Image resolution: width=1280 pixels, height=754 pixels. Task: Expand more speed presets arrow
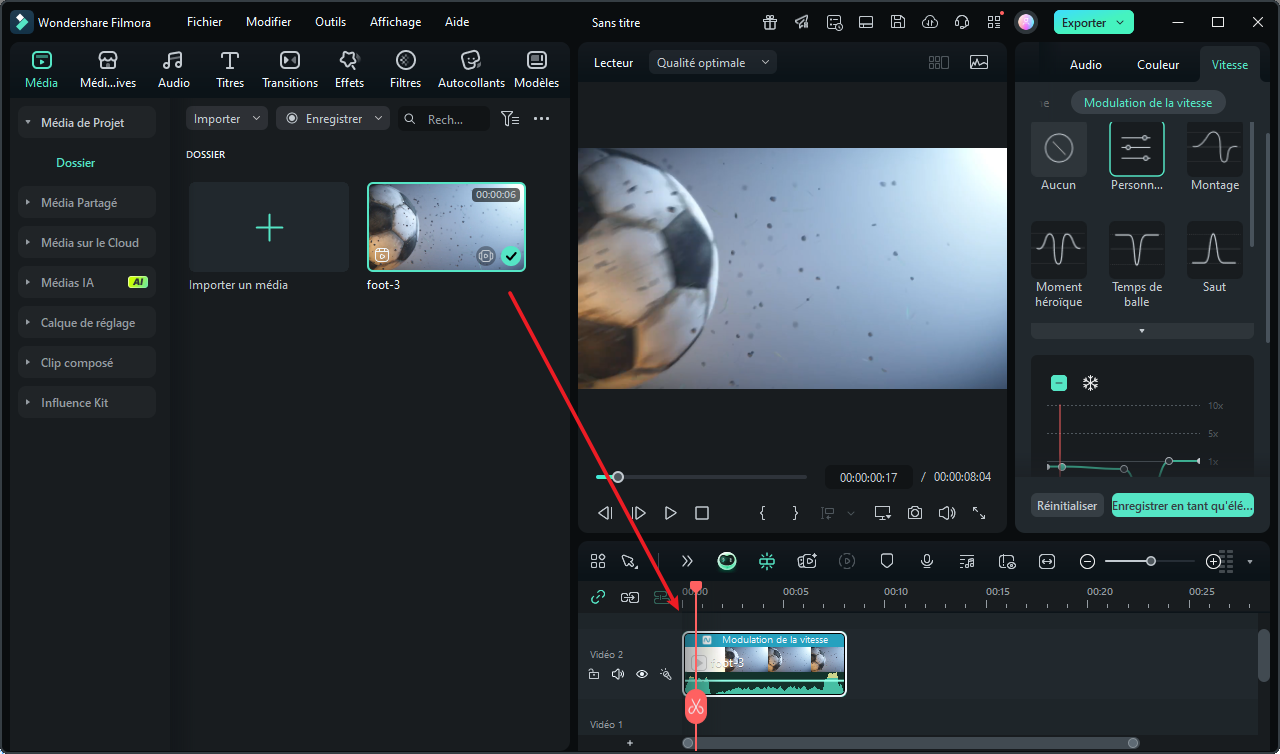click(1142, 331)
